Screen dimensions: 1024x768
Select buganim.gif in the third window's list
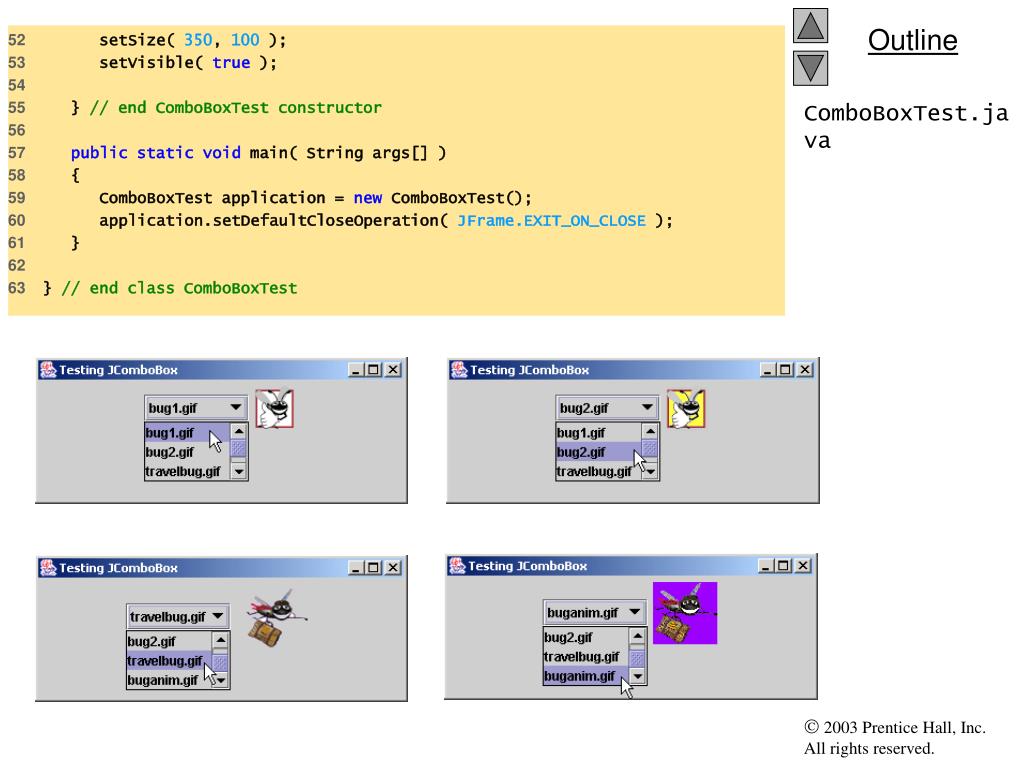[x=168, y=680]
